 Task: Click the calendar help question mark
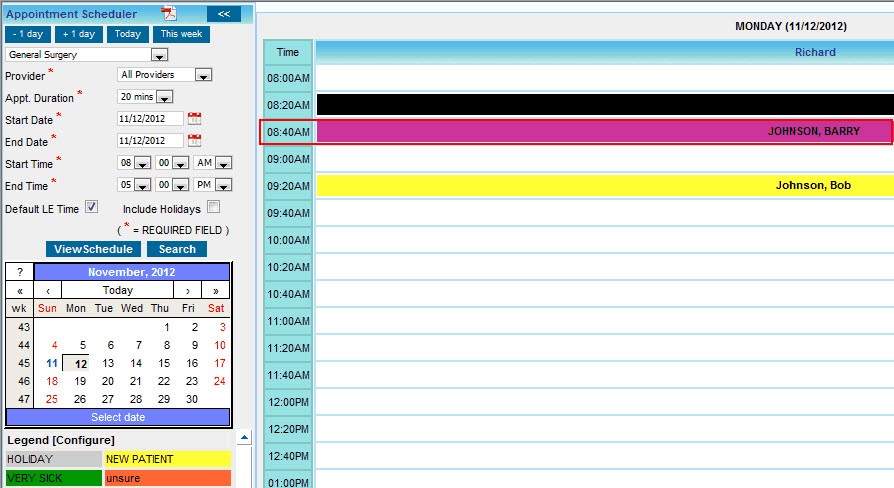20,272
